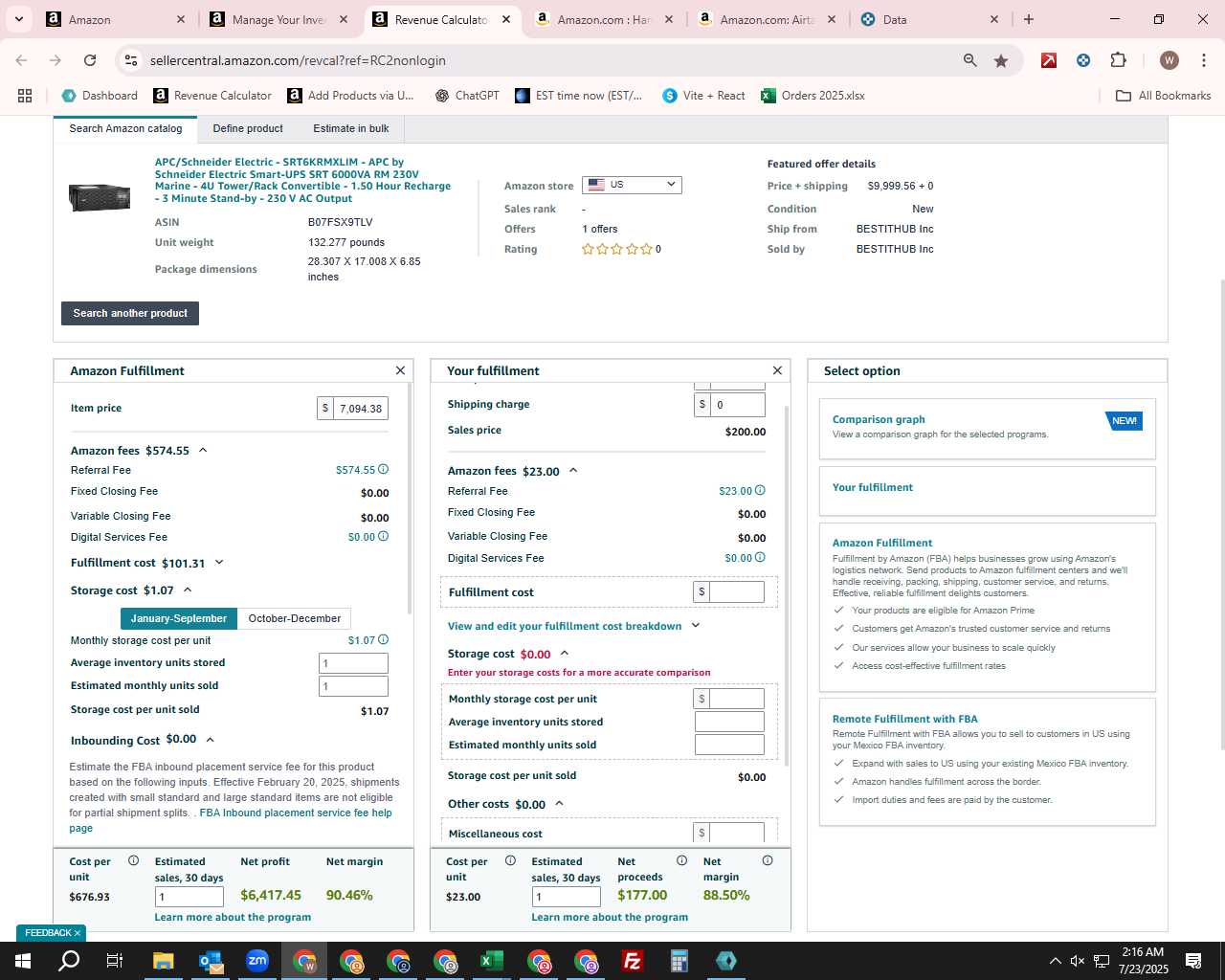Open Excel from the taskbar
This screenshot has width=1225, height=980.
pos(491,961)
